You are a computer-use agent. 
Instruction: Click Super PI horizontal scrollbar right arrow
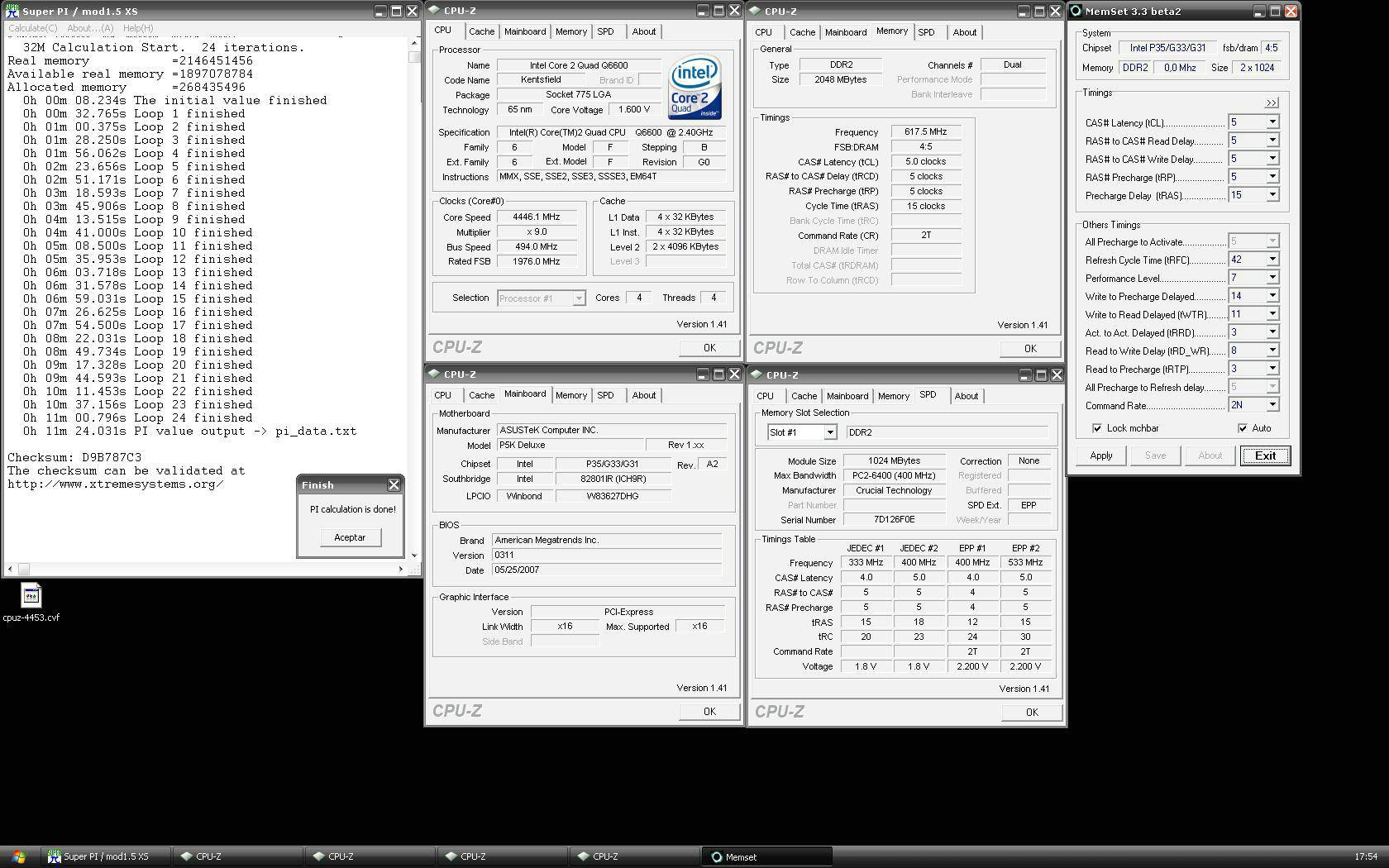click(x=401, y=569)
